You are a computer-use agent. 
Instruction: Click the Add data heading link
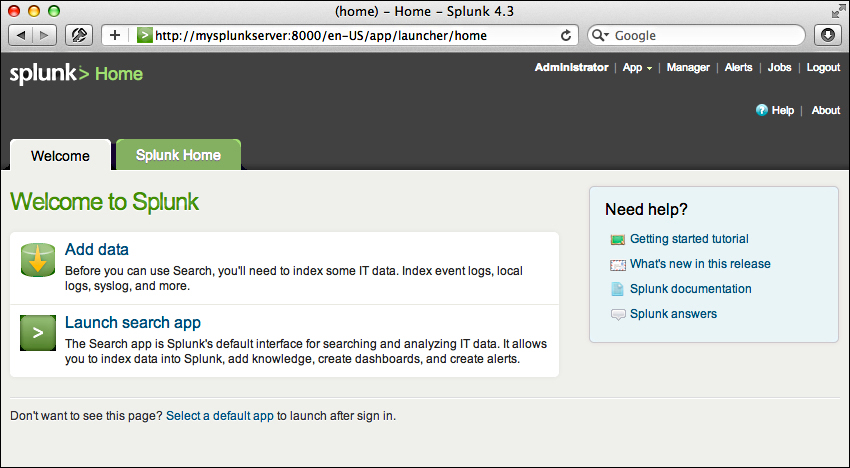pos(97,249)
